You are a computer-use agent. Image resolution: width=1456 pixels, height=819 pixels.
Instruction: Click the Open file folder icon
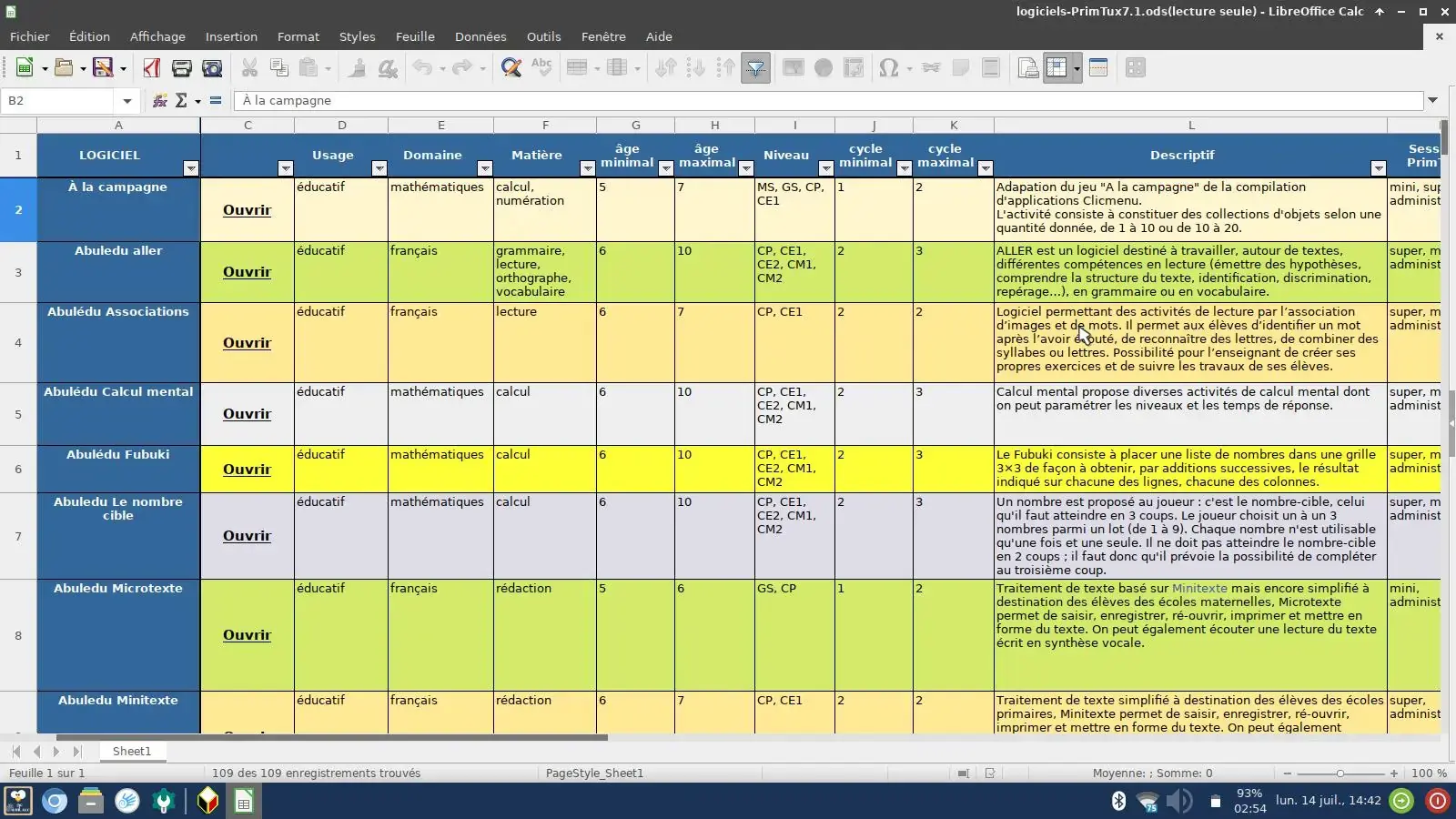click(63, 68)
